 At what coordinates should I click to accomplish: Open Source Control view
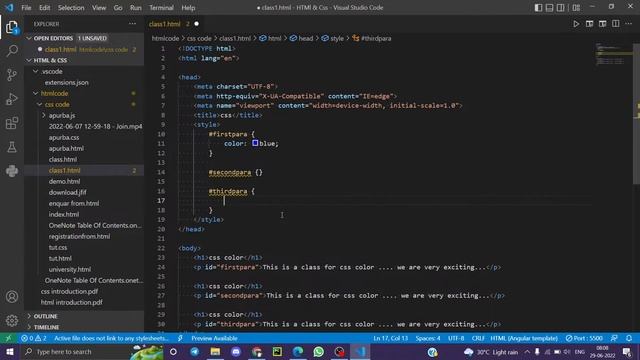tap(12, 75)
